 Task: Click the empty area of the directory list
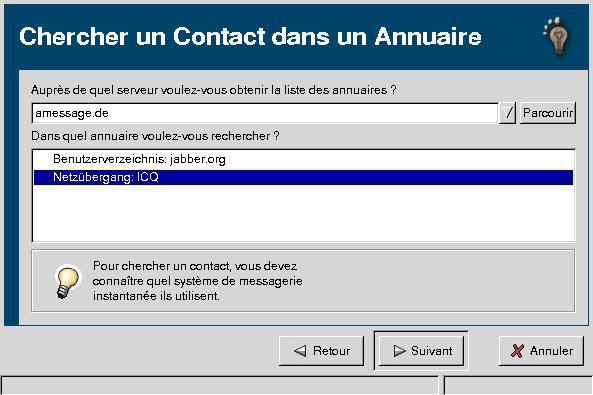click(303, 213)
